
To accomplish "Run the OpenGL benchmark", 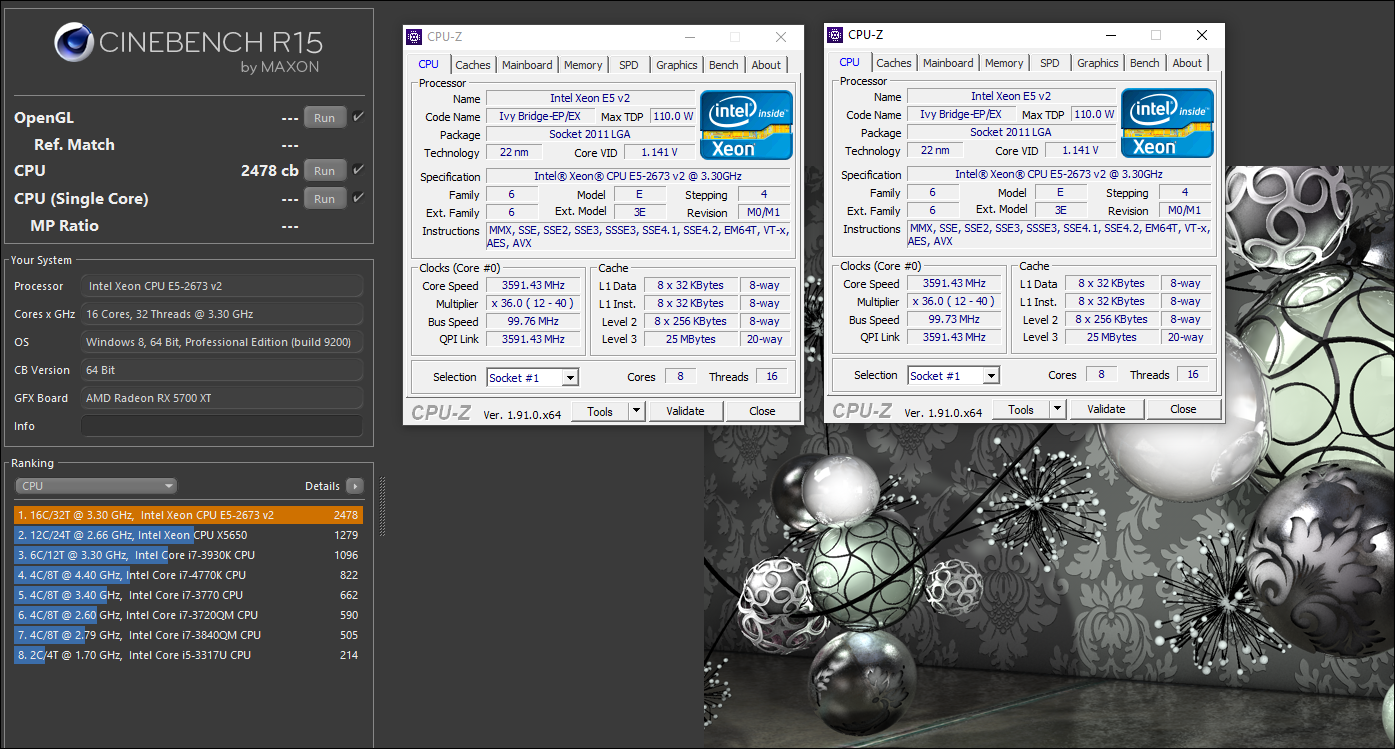I will click(x=325, y=117).
